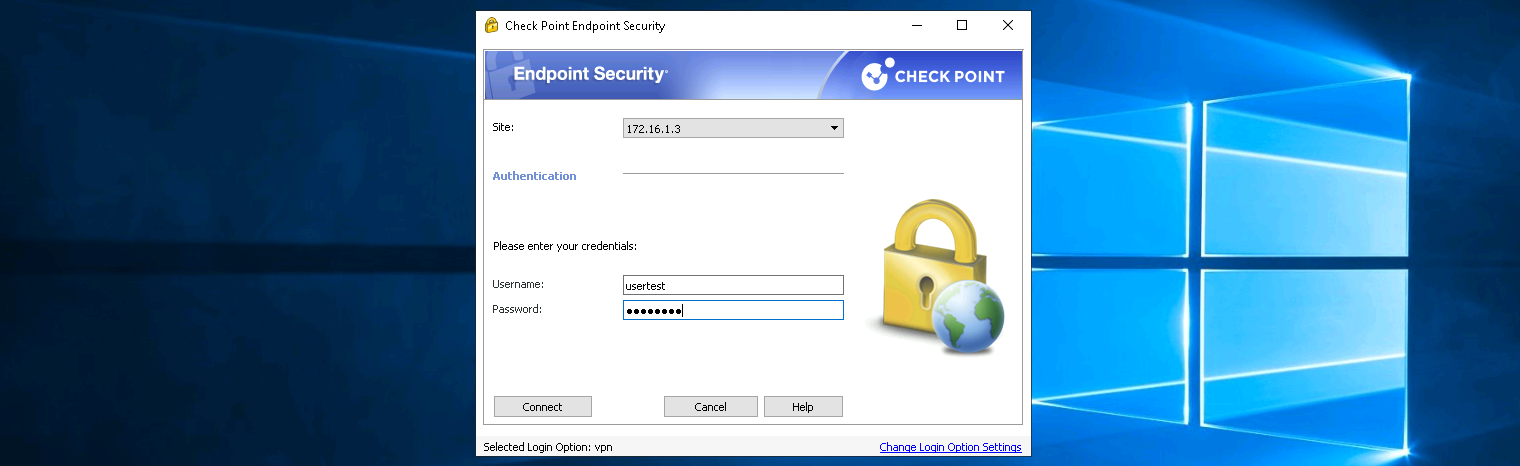Minimize the Endpoint Security window
This screenshot has width=1520, height=466.
916,26
